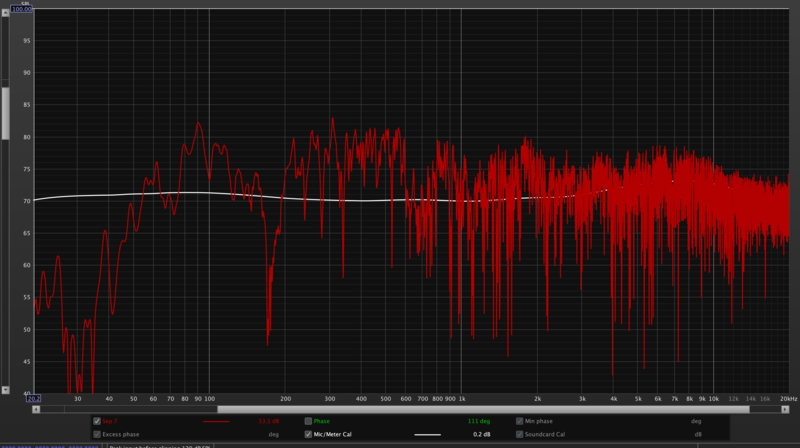
Task: Click the green Phase legend label
Action: coord(322,422)
